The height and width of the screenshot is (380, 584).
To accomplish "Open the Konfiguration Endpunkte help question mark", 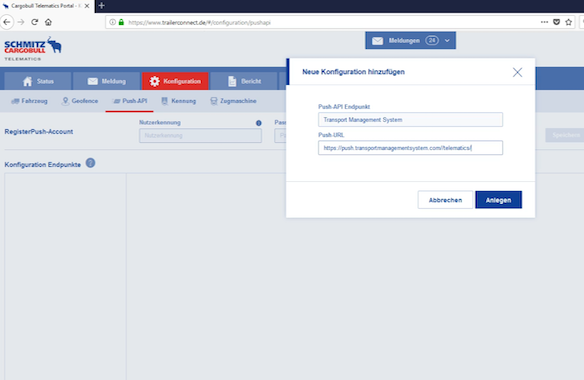I will tap(90, 163).
